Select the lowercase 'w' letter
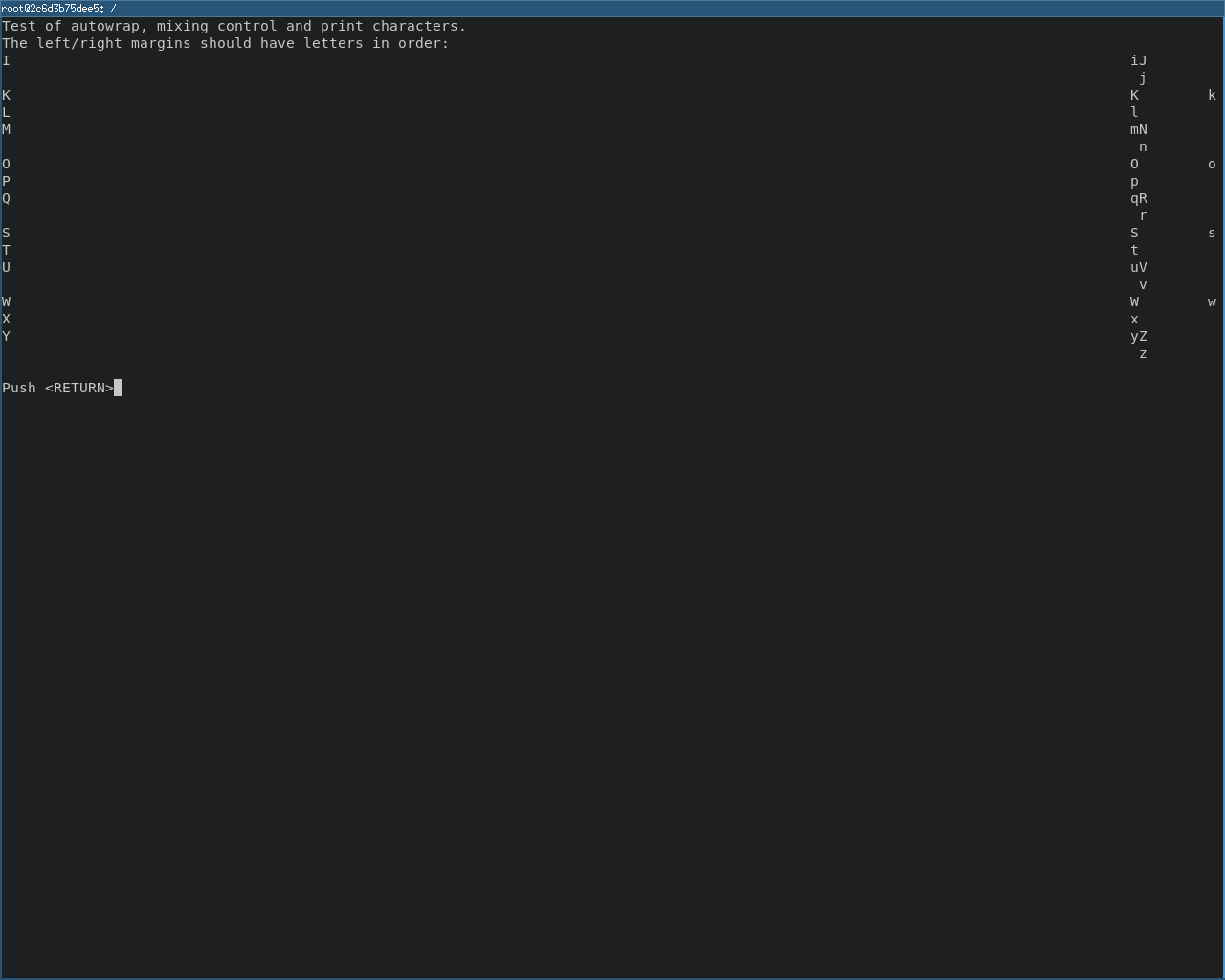Screen dimensions: 1225x980 (1212, 302)
